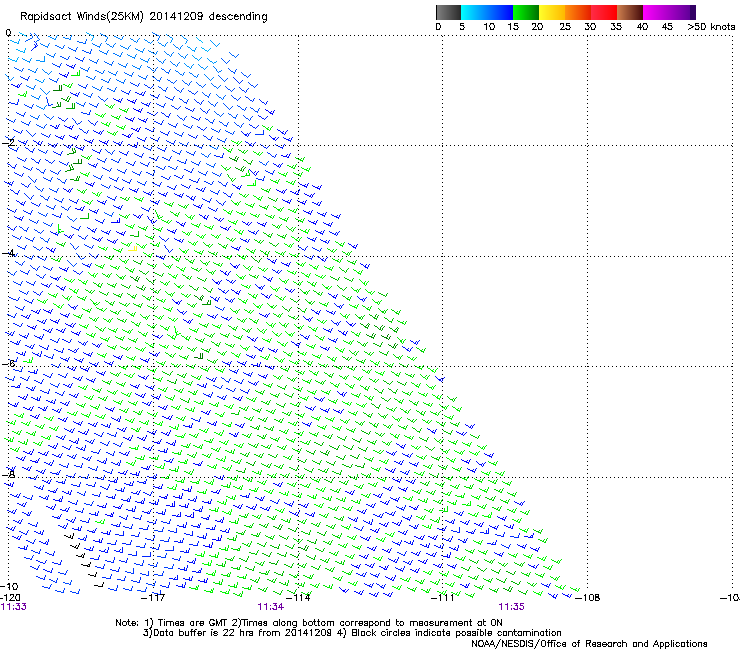Click the brown 35-40 knots legend swatch

pyautogui.click(x=630, y=12)
